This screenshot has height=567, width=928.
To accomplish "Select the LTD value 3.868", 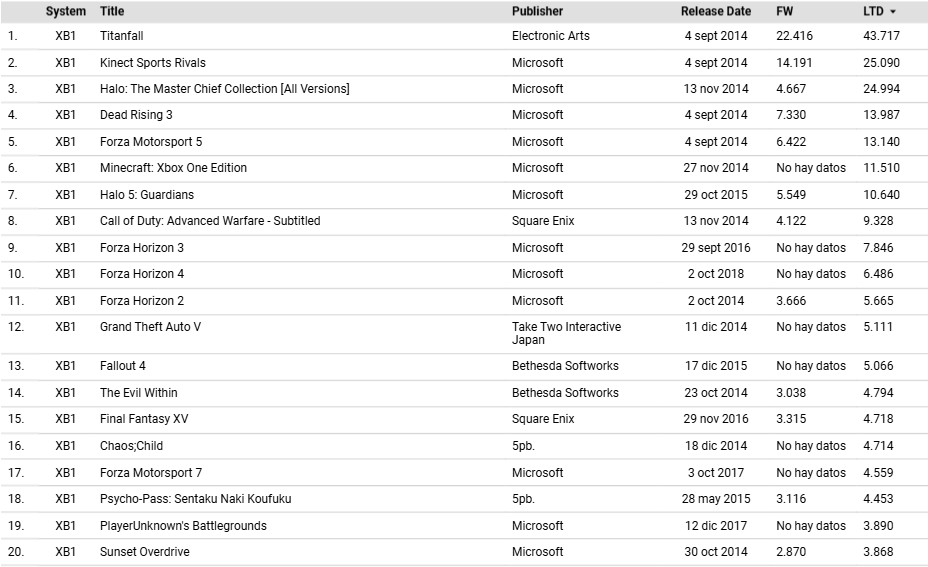I will pyautogui.click(x=878, y=552).
